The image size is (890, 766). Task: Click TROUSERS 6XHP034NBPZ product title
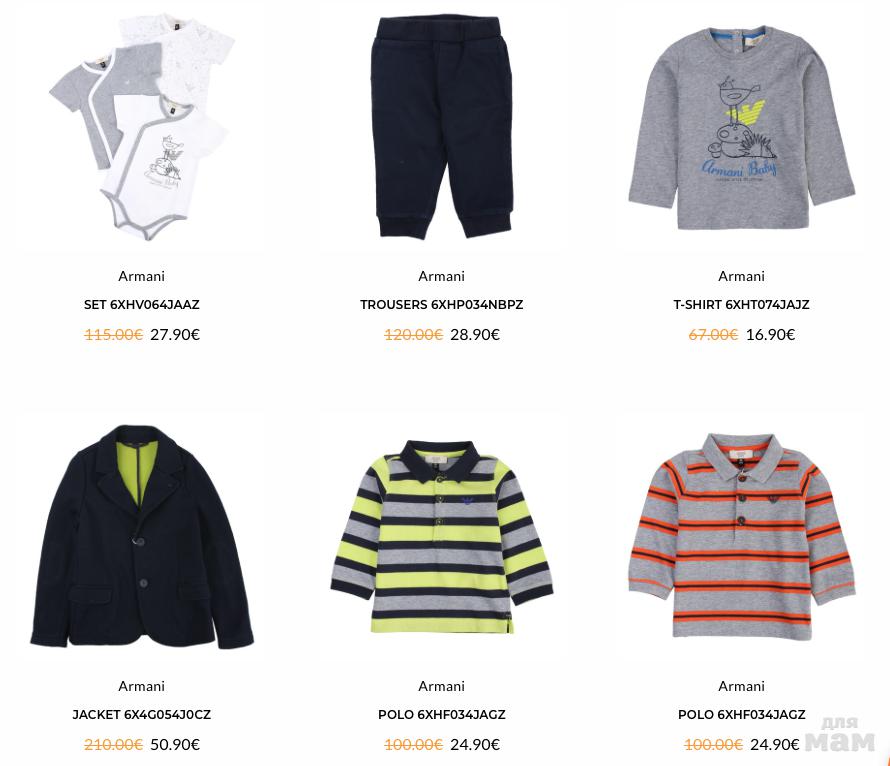coord(442,305)
